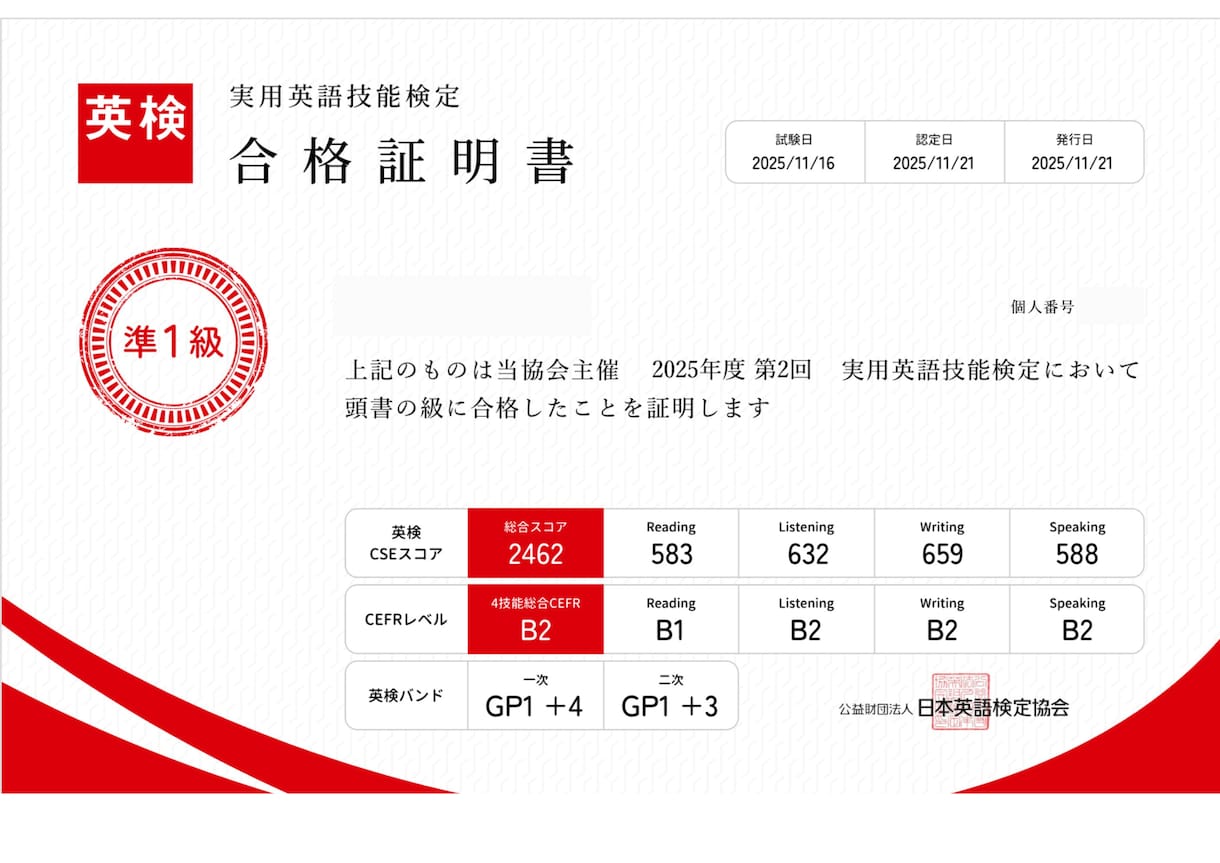This screenshot has width=1220, height=863.
Task: Click the 発行日 date cell
Action: tap(1073, 152)
